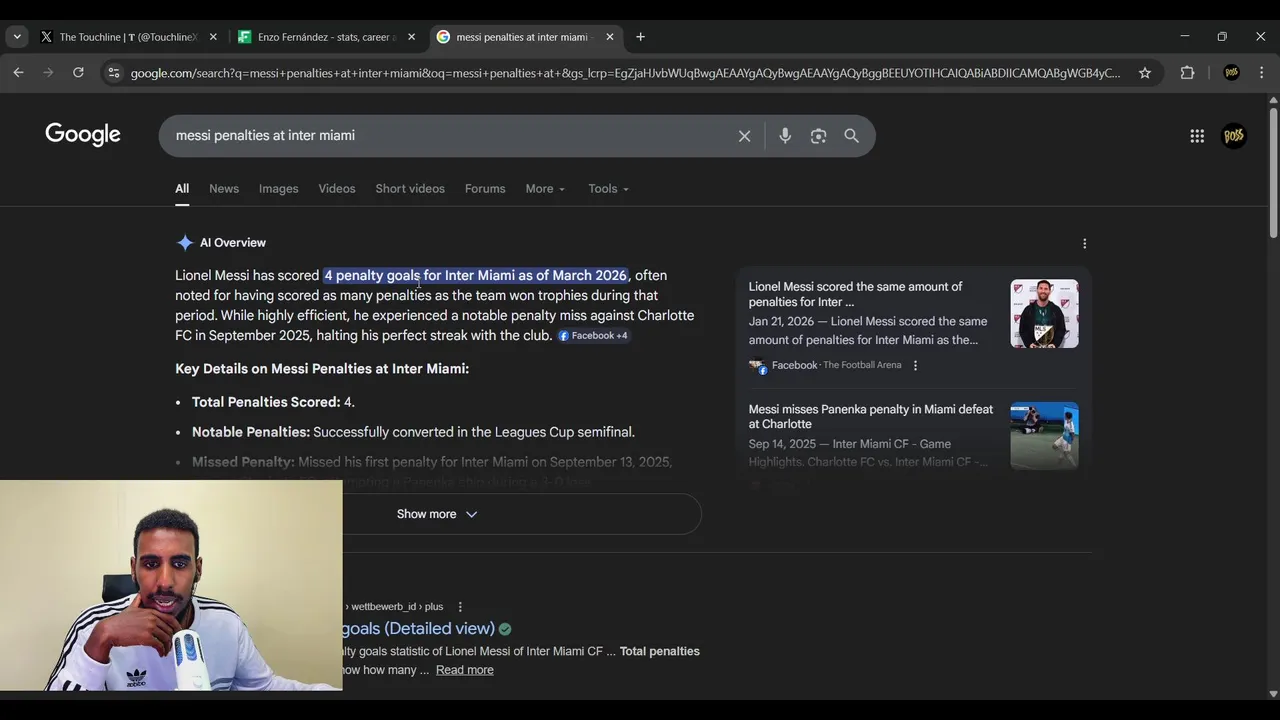This screenshot has width=1280, height=720.
Task: Start search by voice
Action: coord(785,136)
